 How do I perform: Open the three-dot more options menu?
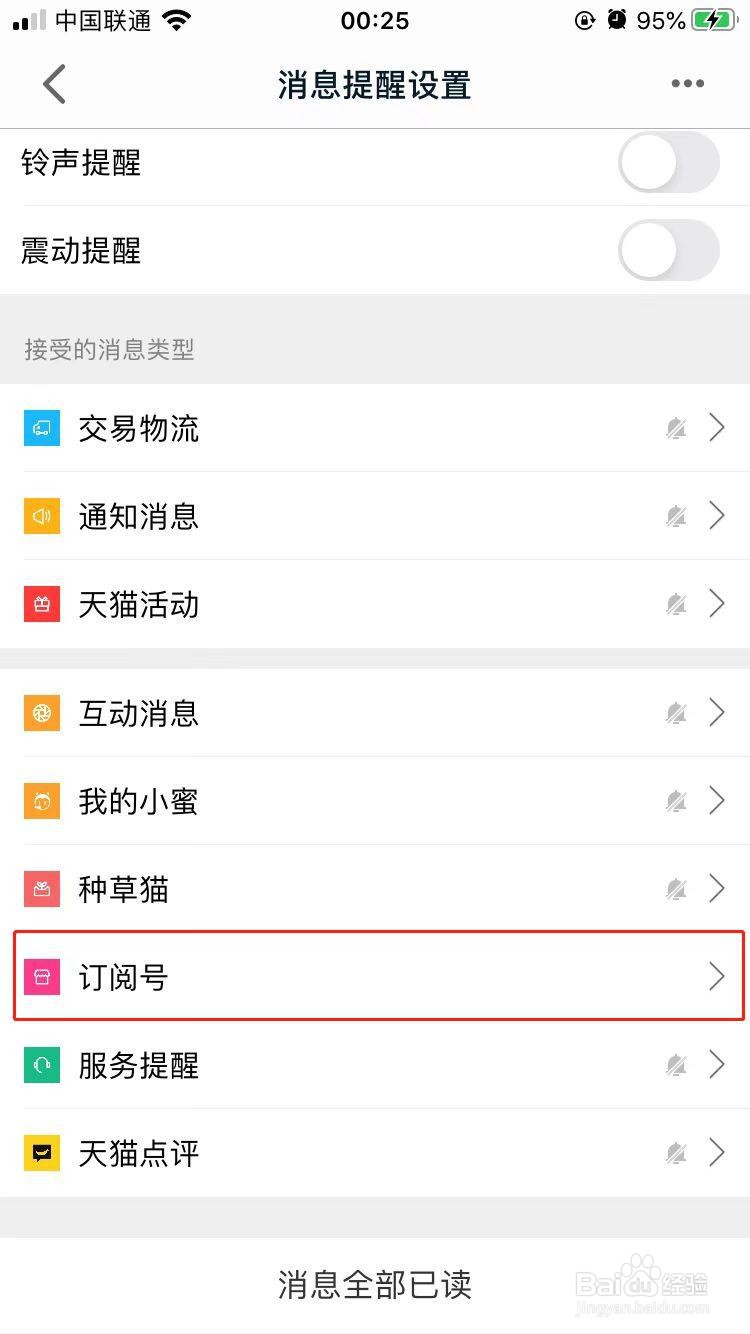pyautogui.click(x=687, y=84)
